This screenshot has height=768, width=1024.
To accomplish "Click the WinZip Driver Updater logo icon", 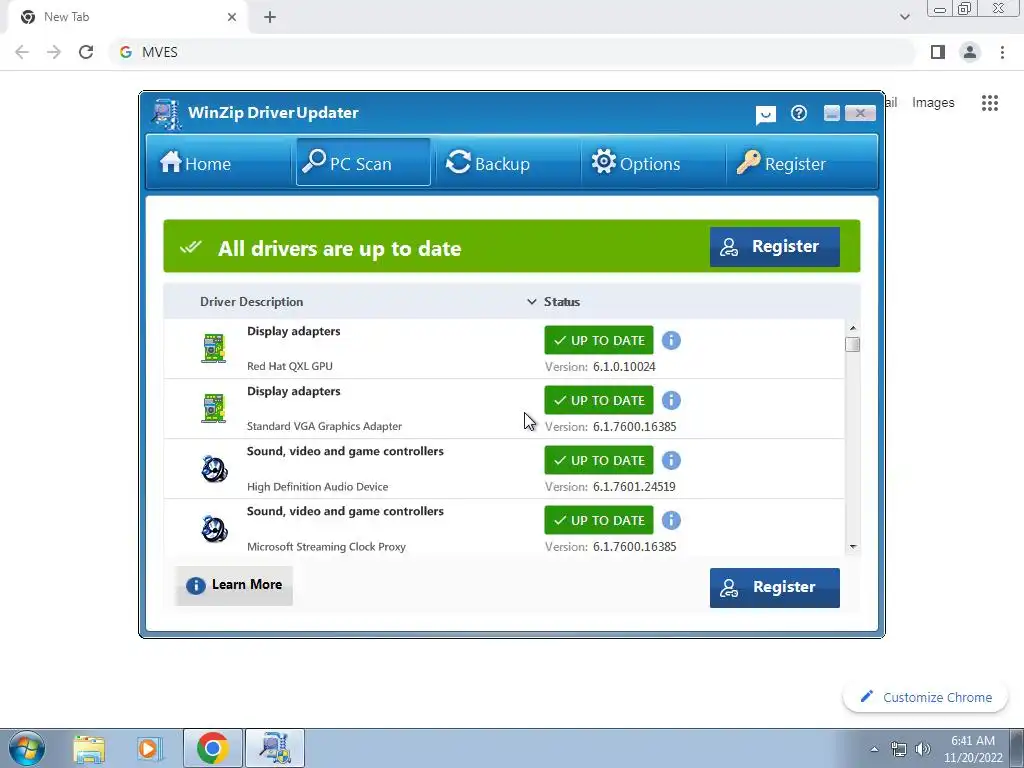I will click(167, 114).
